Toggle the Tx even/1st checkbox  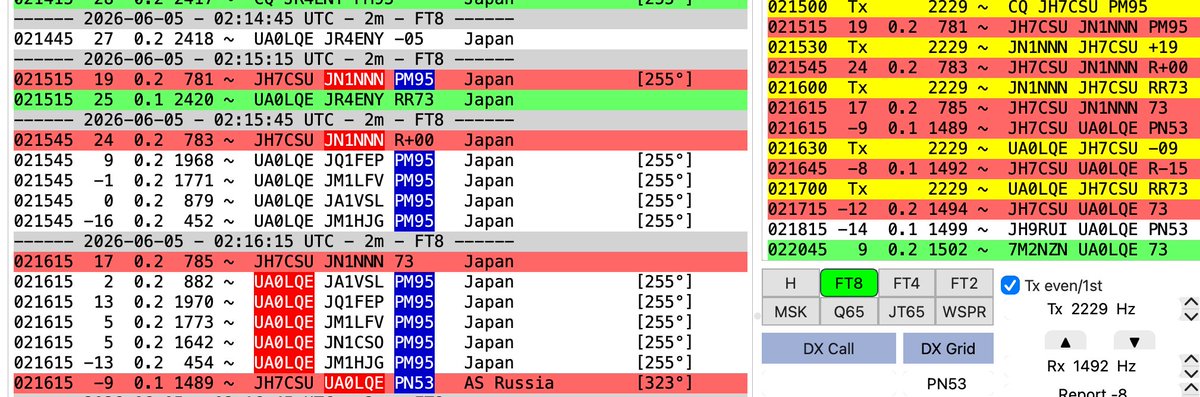coord(1011,284)
